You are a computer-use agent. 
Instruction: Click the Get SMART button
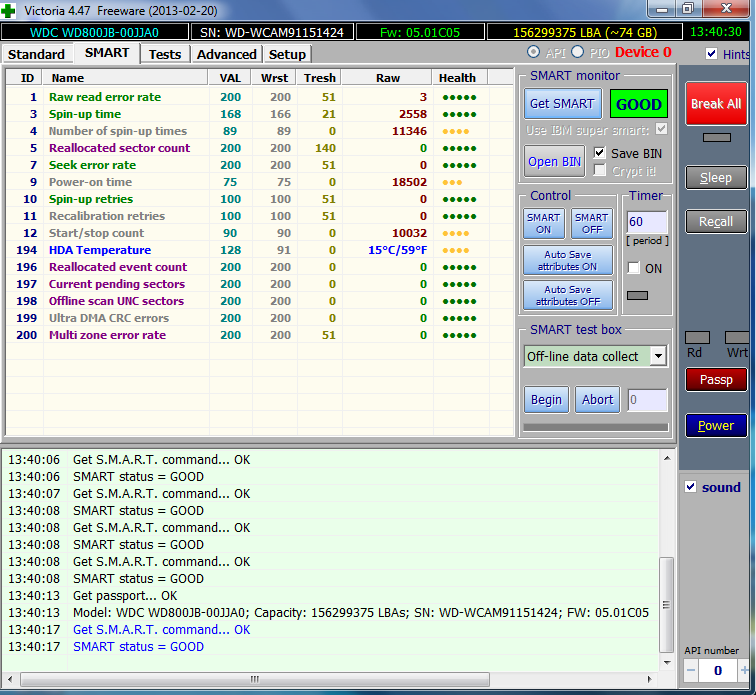pos(563,104)
